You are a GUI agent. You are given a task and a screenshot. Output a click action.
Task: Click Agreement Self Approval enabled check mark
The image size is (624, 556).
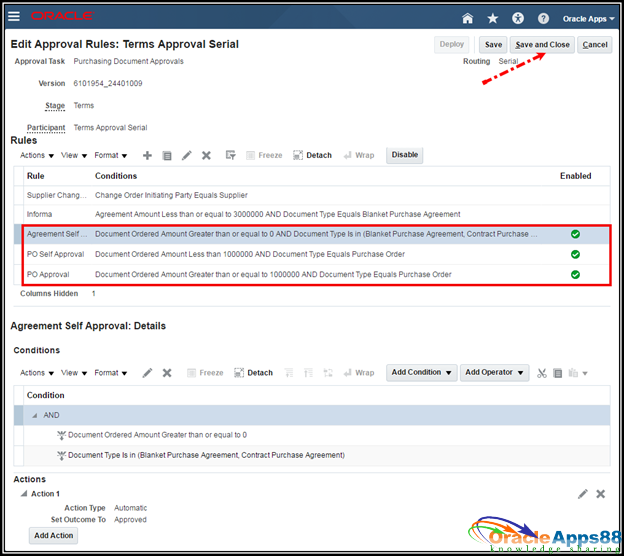[575, 234]
